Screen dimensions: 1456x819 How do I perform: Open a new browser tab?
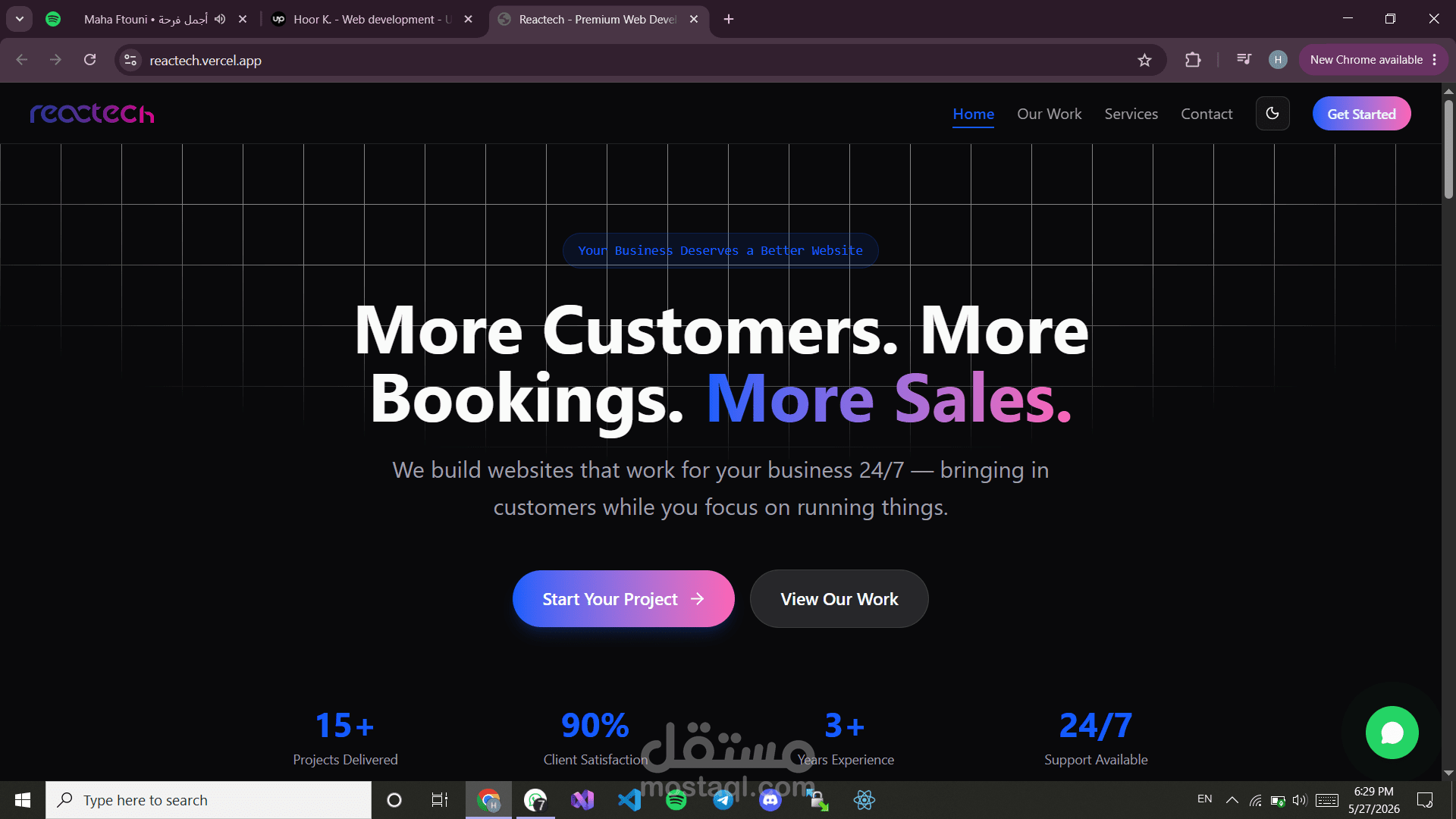tap(729, 19)
